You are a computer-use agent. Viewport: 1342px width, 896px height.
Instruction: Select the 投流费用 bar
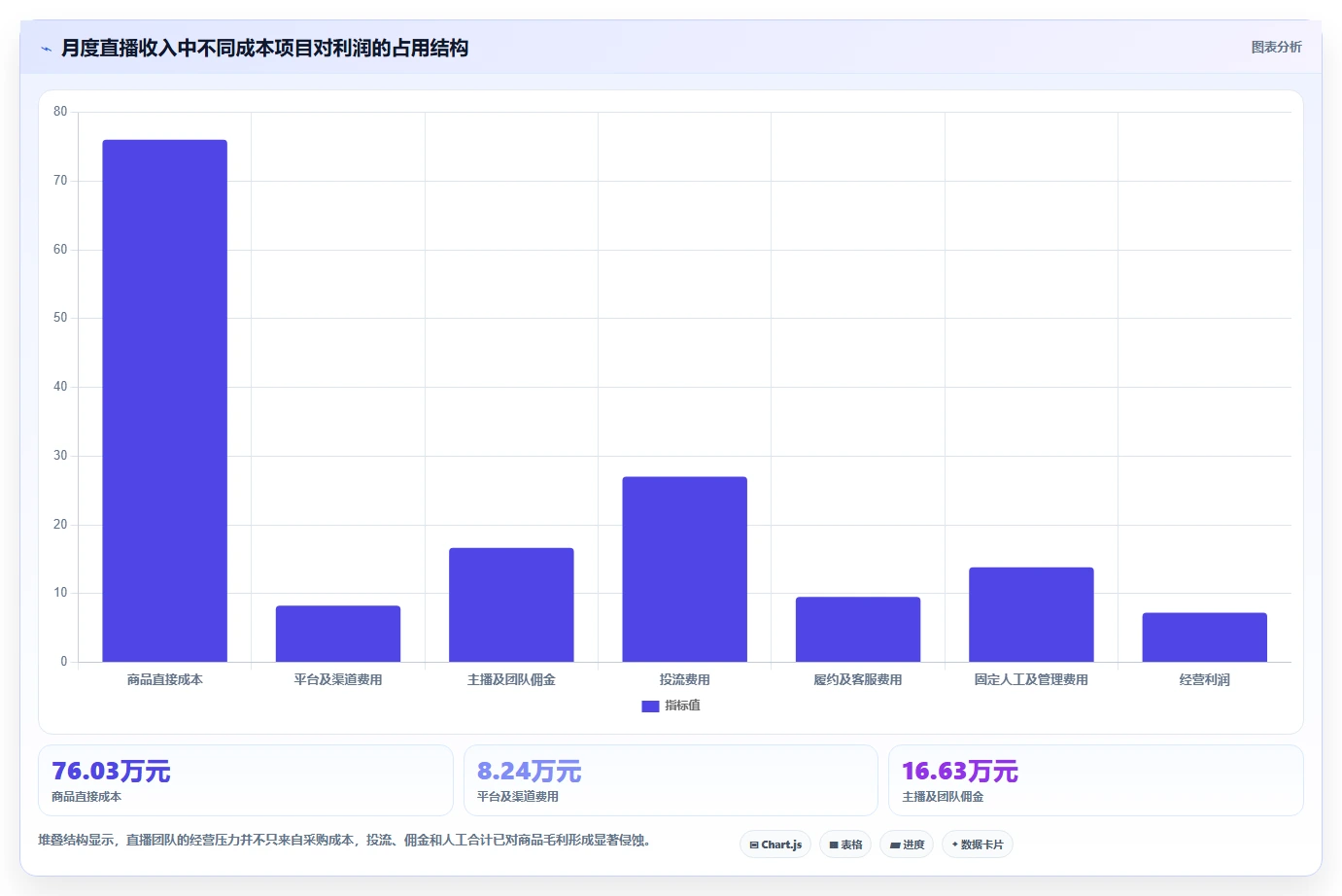[685, 569]
